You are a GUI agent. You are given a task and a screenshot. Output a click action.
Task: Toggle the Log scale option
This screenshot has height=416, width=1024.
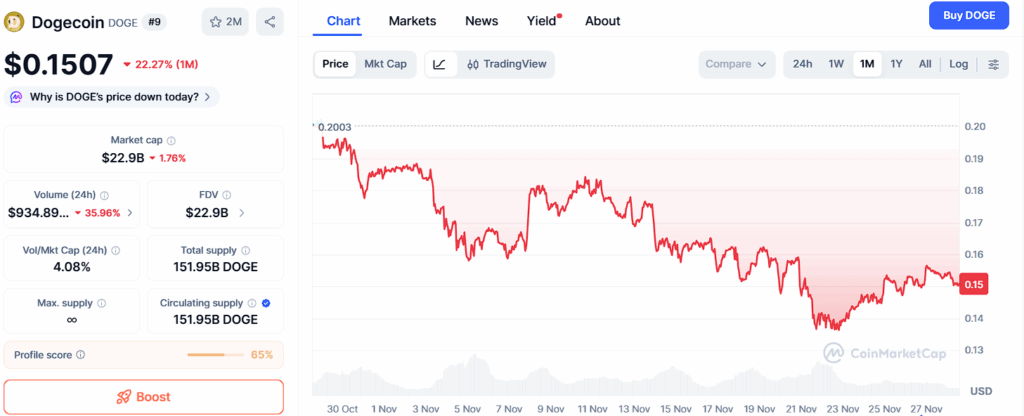(x=958, y=64)
